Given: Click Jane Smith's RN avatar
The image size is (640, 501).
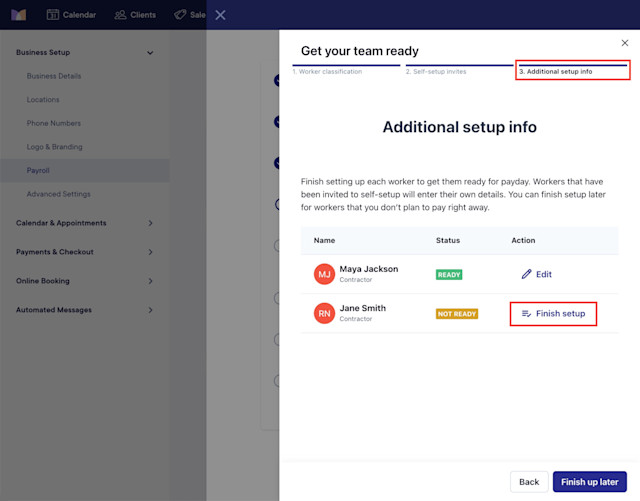Looking at the screenshot, I should click(x=324, y=313).
